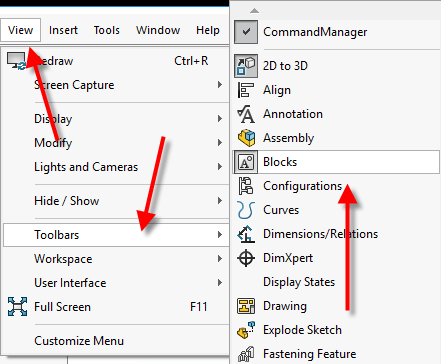The image size is (441, 364).
Task: Toggle the Annotation toolbar icon
Action: tap(246, 114)
